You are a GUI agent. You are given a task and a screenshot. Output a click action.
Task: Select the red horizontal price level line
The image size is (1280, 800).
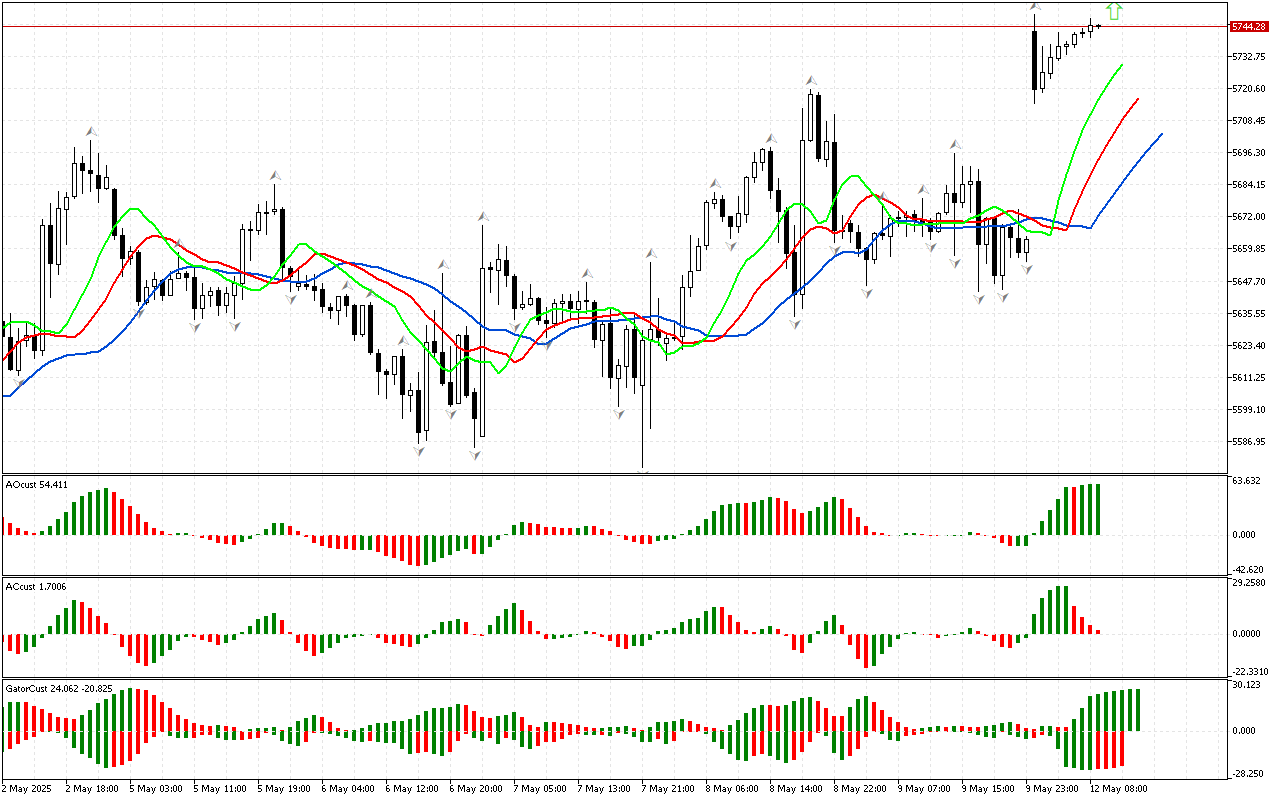600,26
